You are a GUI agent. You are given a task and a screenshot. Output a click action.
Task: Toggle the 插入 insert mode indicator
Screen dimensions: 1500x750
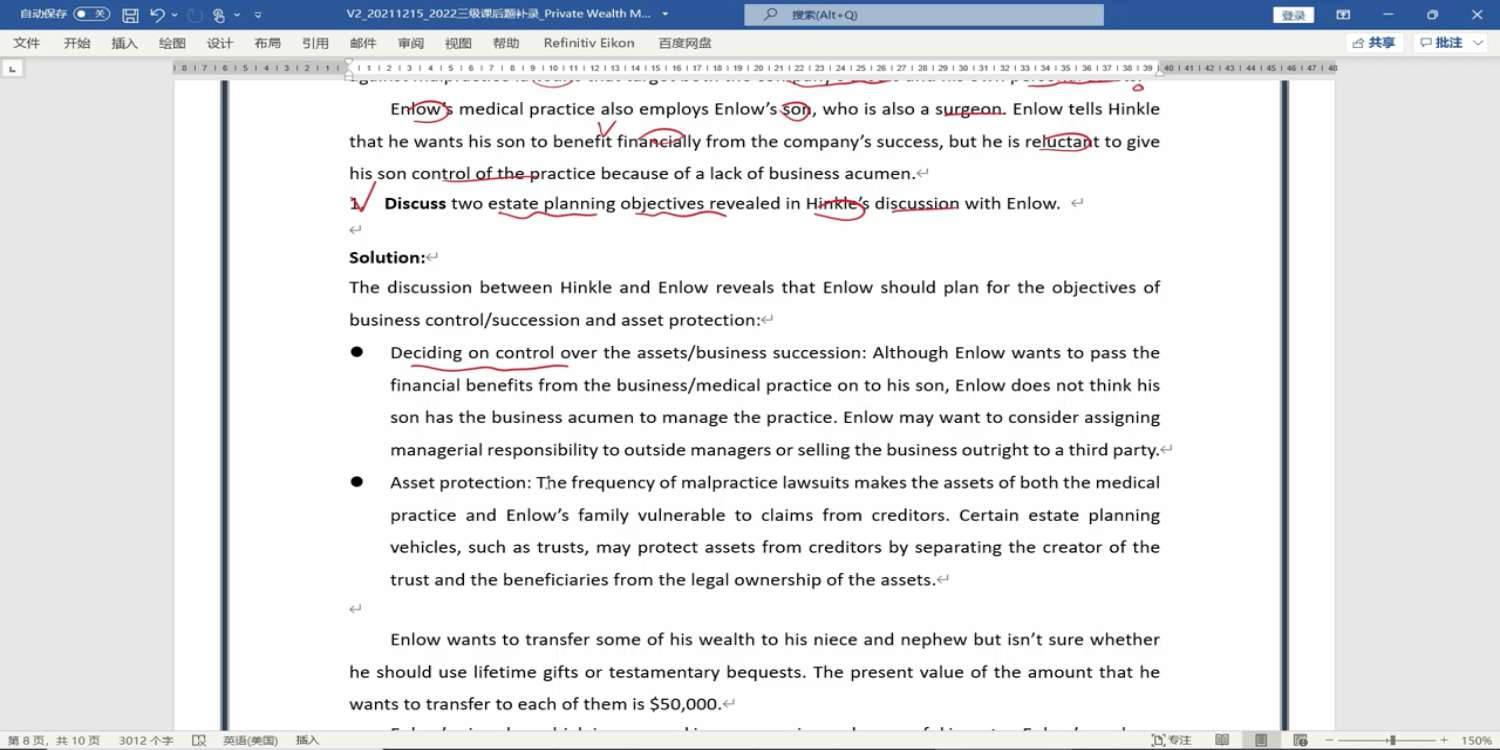[307, 740]
